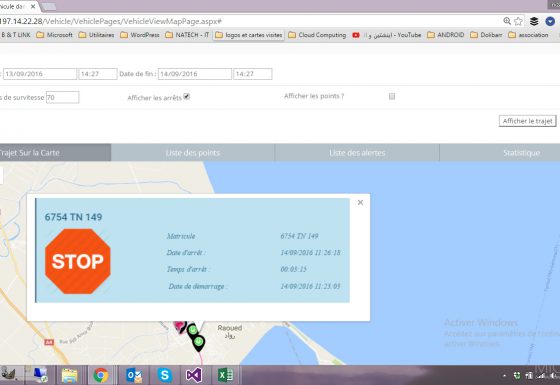Screen dimensions: 560x385
Task: Open the ANDROID bookmarks folder
Action: pos(446,35)
